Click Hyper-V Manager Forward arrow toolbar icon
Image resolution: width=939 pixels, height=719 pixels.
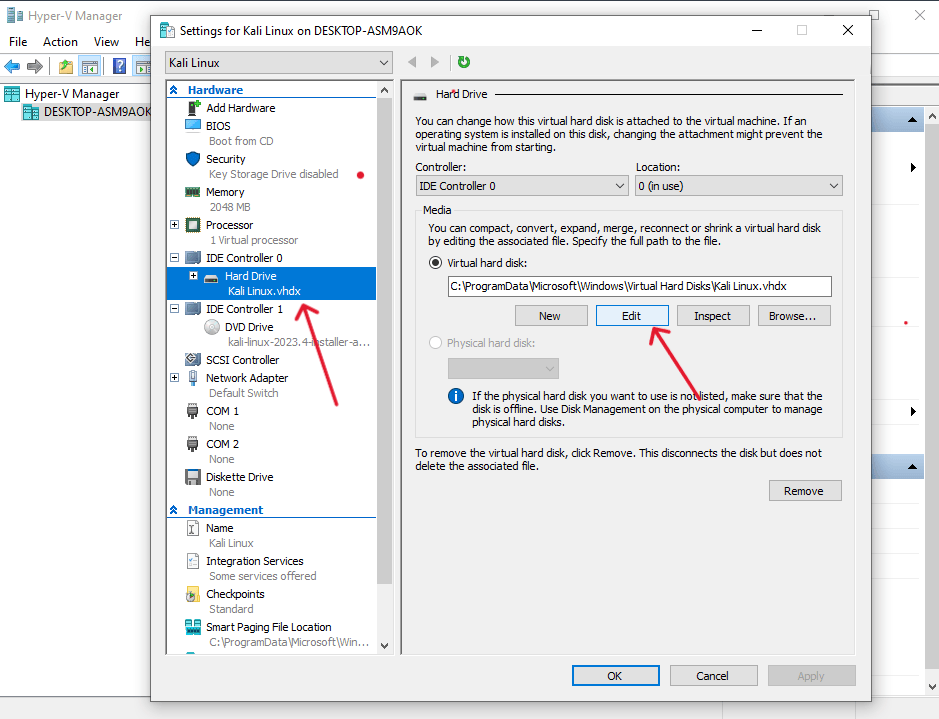35,66
